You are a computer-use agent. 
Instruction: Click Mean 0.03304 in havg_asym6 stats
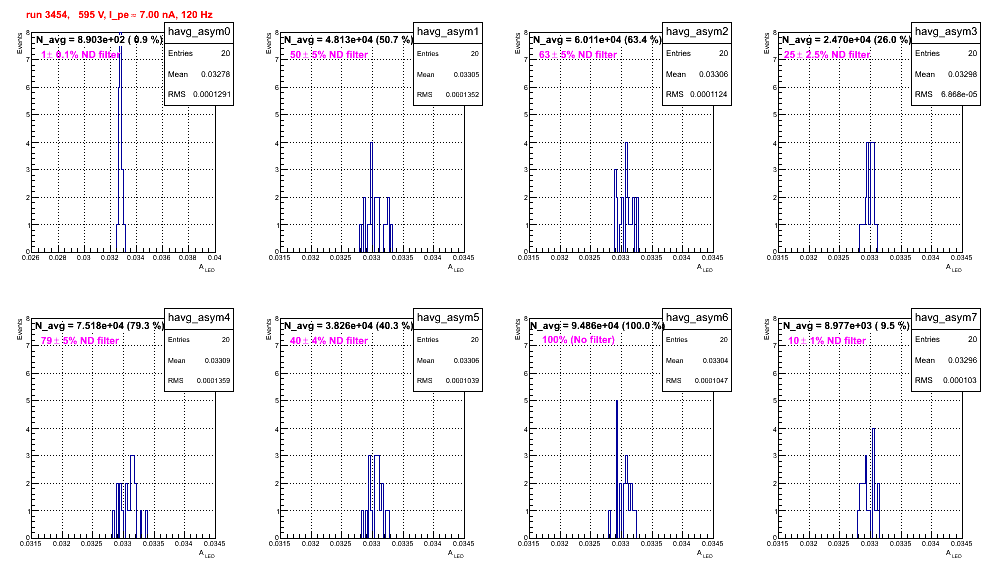697,360
